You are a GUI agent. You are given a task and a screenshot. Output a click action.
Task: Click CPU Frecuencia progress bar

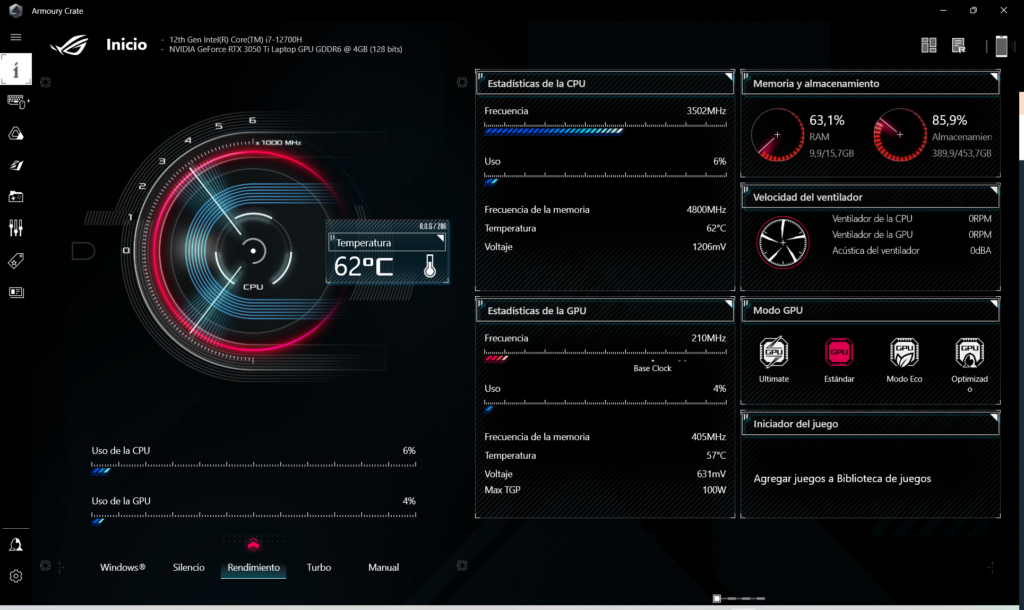[605, 131]
